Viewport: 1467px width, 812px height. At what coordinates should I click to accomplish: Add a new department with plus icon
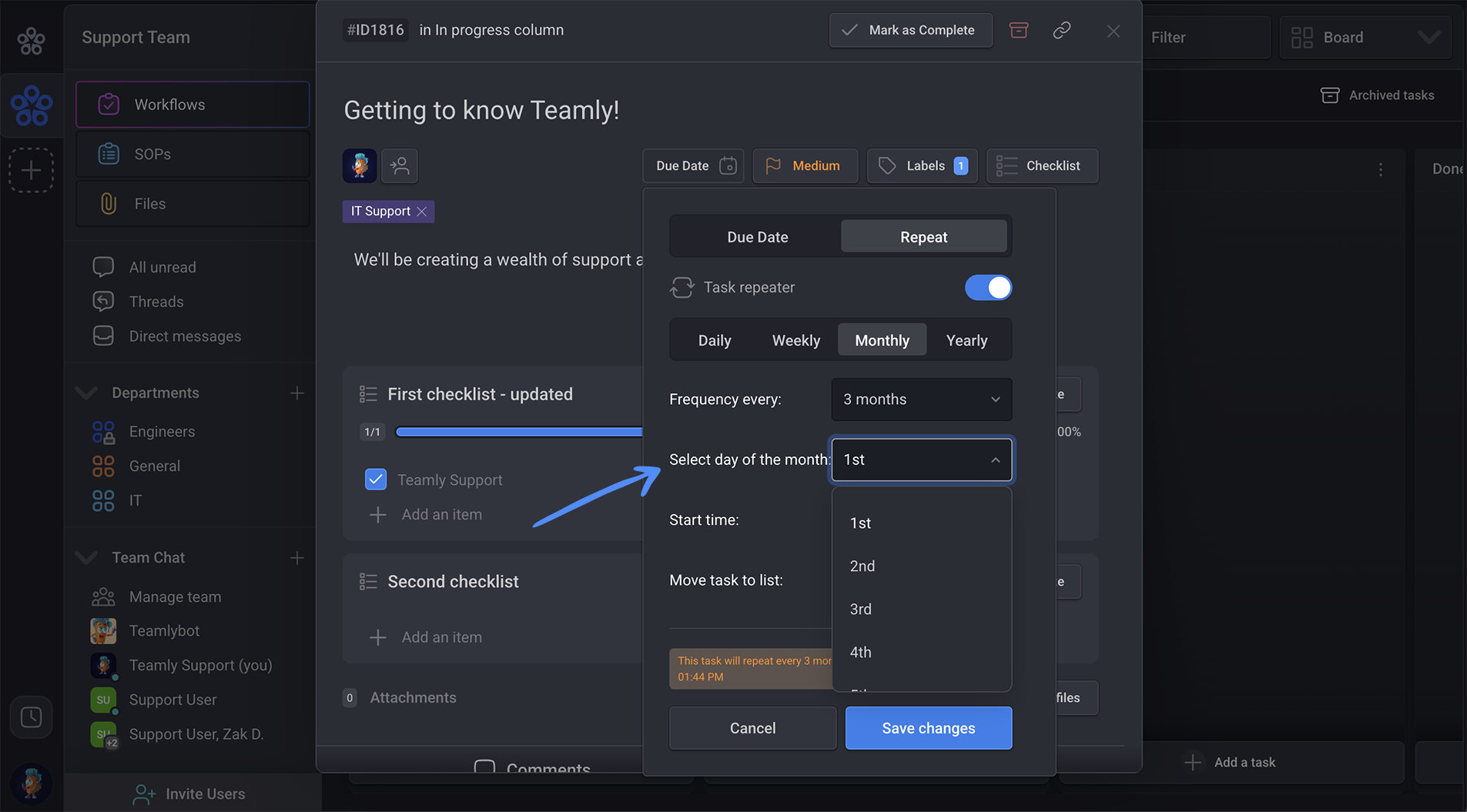tap(297, 393)
